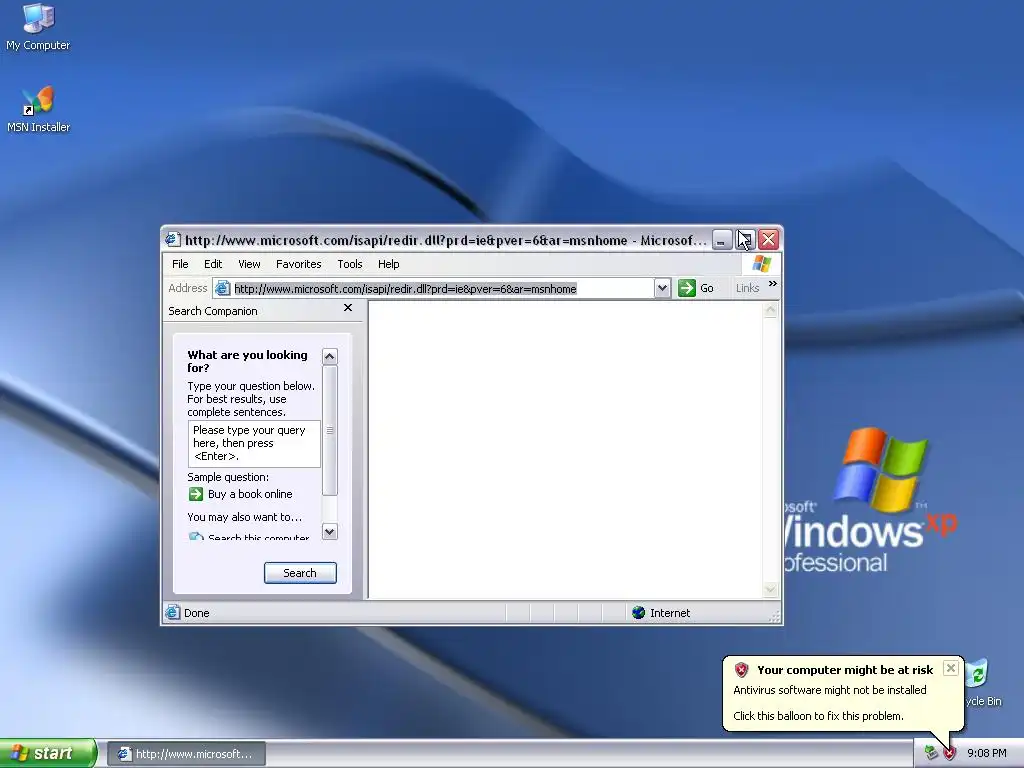The height and width of the screenshot is (768, 1024).
Task: Click the Search Companion scrollbar thumb
Action: (330, 430)
